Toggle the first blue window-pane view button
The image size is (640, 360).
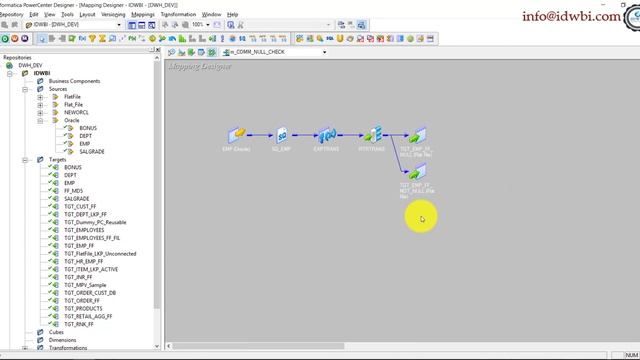132,25
